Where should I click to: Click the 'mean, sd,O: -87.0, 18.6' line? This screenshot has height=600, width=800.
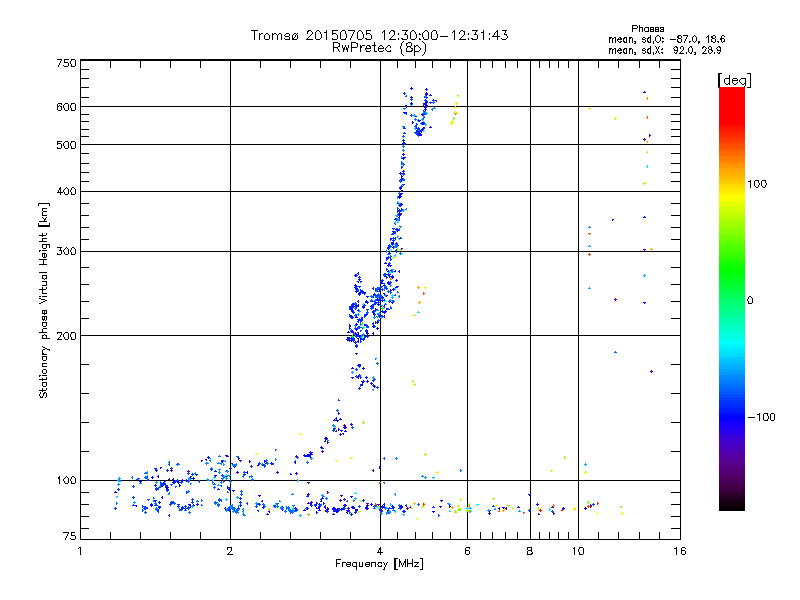(x=666, y=39)
